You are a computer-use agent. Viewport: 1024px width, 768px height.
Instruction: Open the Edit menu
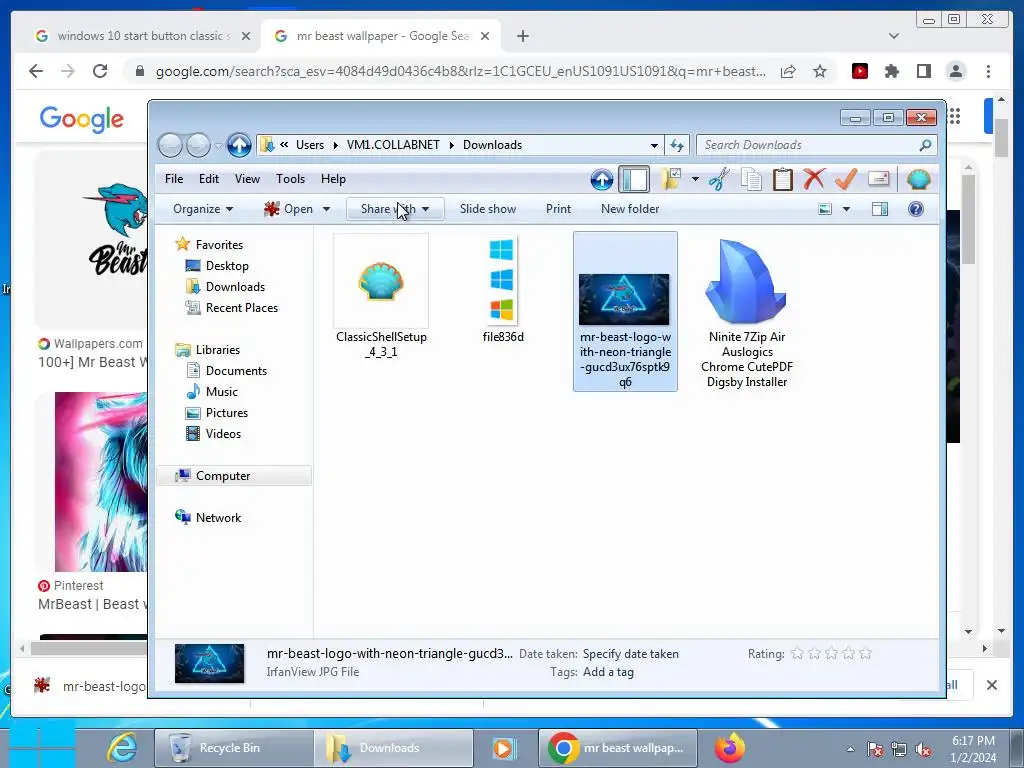pos(209,179)
